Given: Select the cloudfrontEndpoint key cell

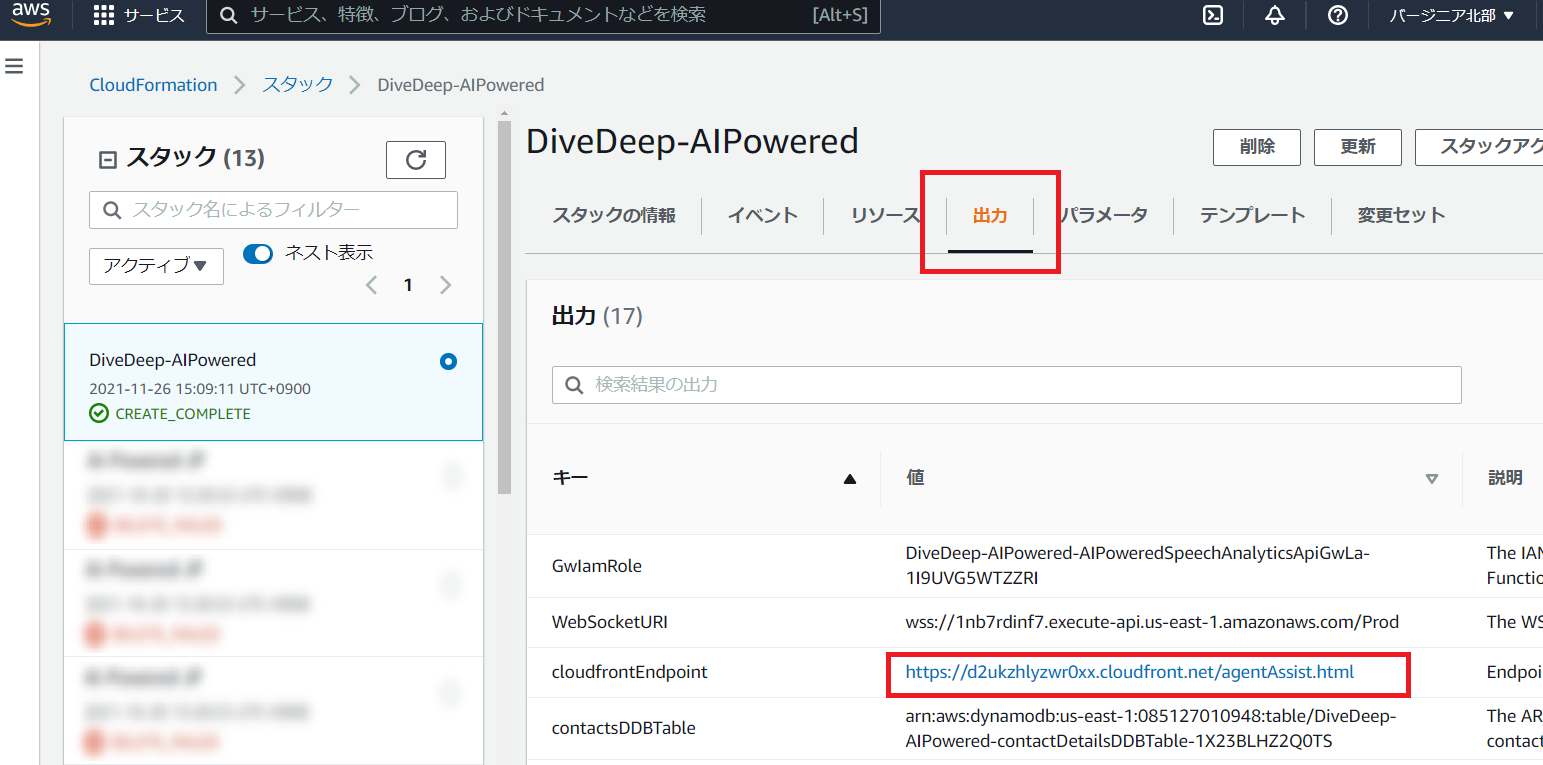Looking at the screenshot, I should (x=630, y=672).
